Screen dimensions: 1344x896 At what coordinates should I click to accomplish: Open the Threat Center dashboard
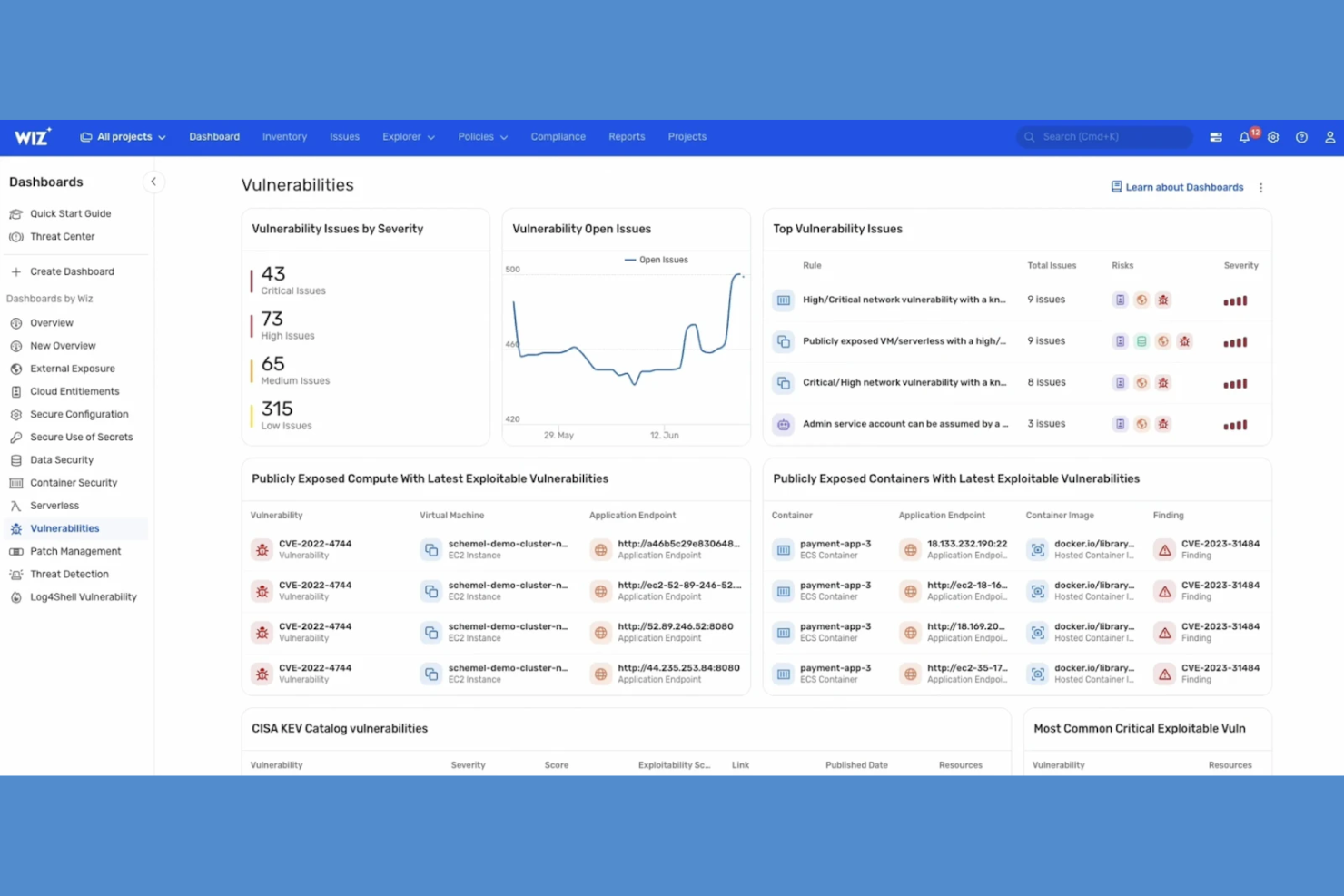coord(62,236)
